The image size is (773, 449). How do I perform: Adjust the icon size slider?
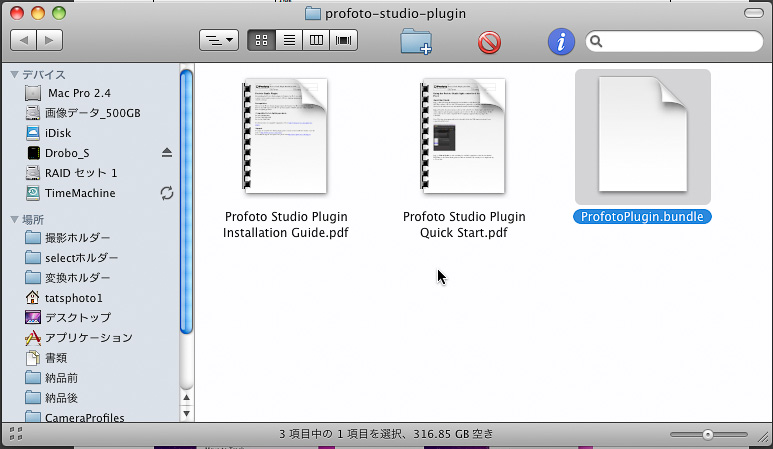tap(707, 435)
